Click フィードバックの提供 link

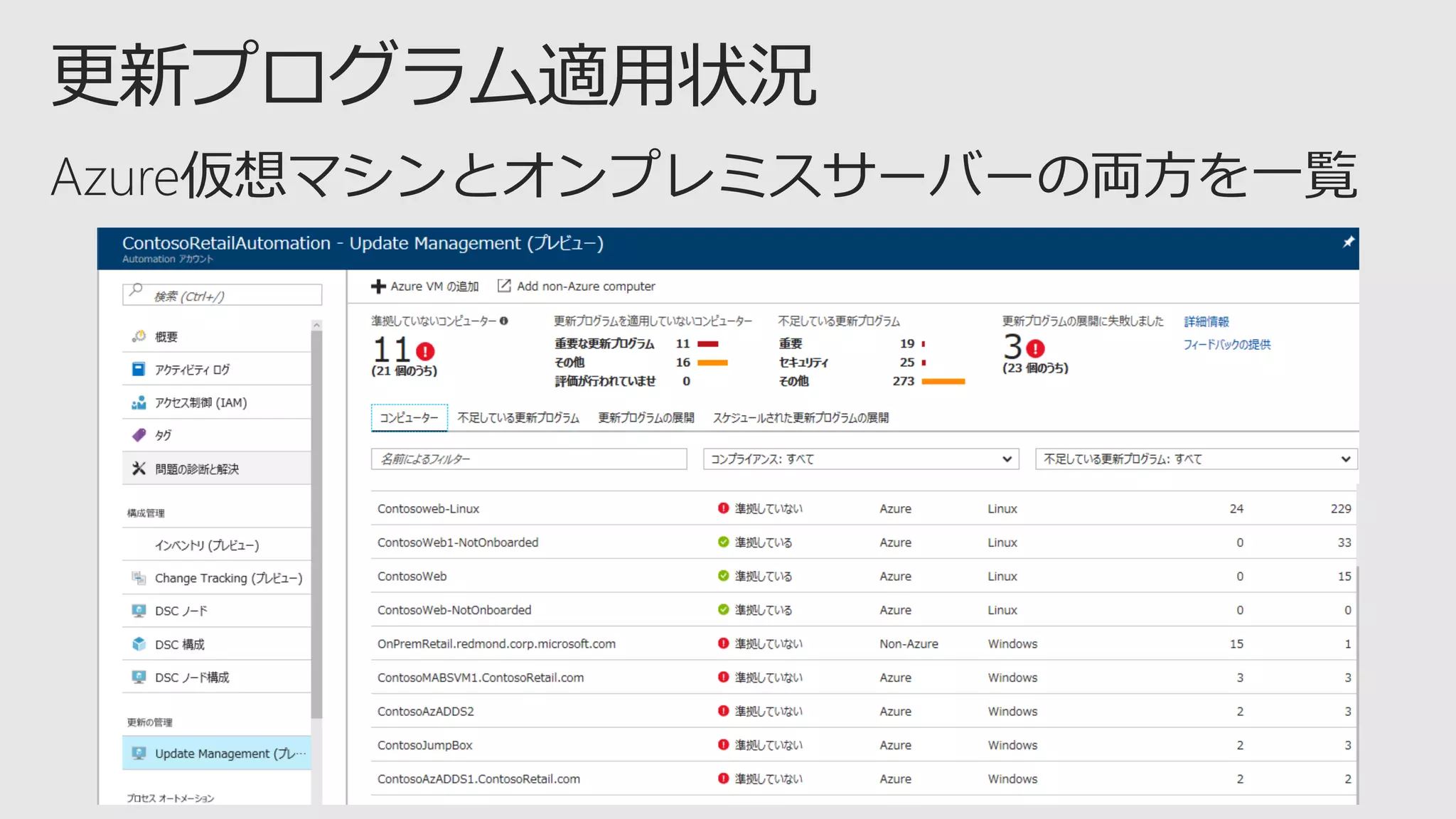(x=1226, y=345)
